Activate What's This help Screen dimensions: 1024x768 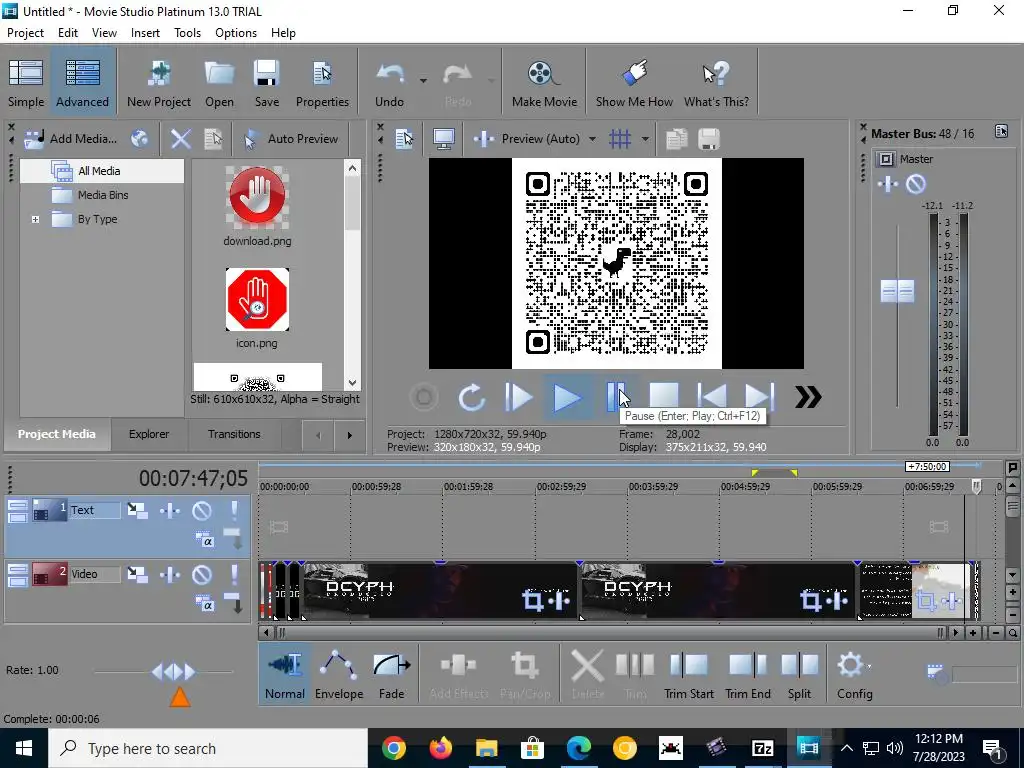point(716,83)
